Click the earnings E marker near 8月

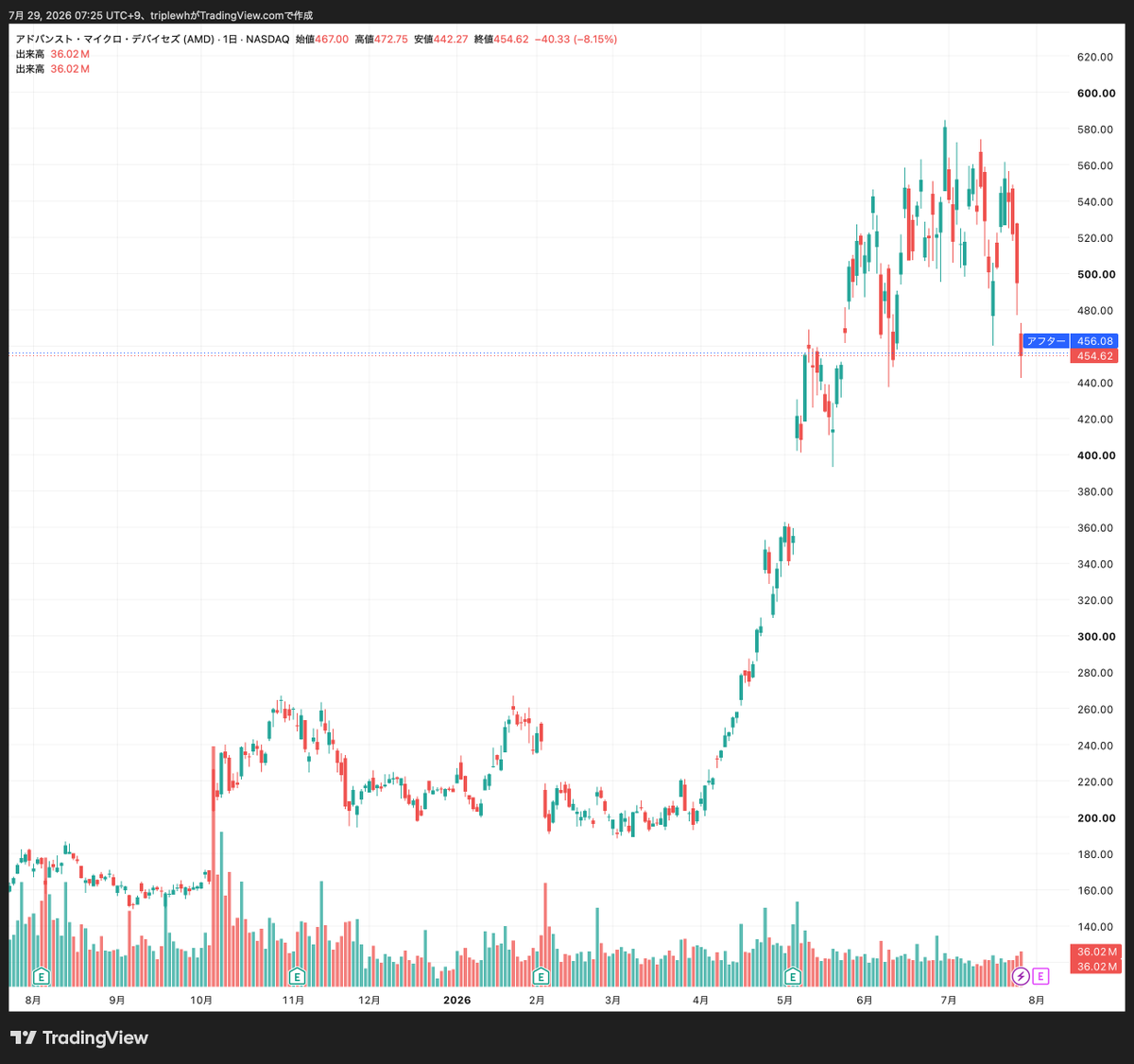point(41,976)
